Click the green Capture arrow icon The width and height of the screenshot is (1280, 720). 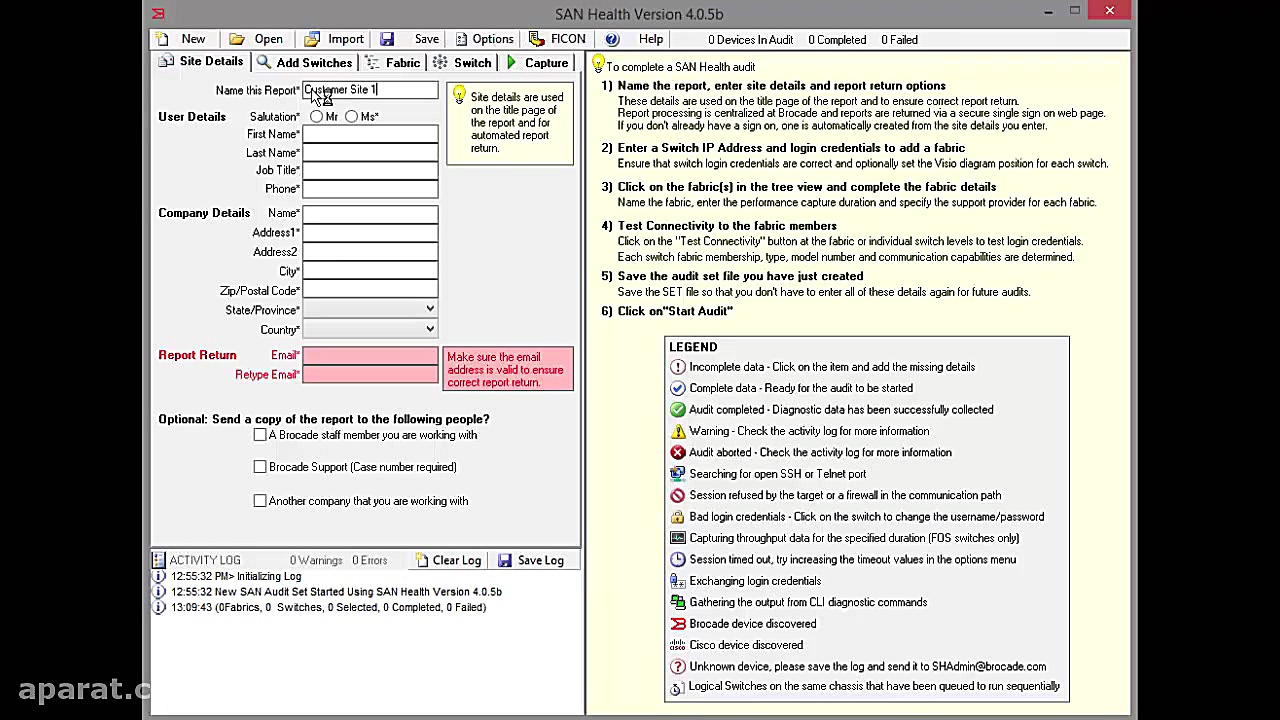[512, 62]
